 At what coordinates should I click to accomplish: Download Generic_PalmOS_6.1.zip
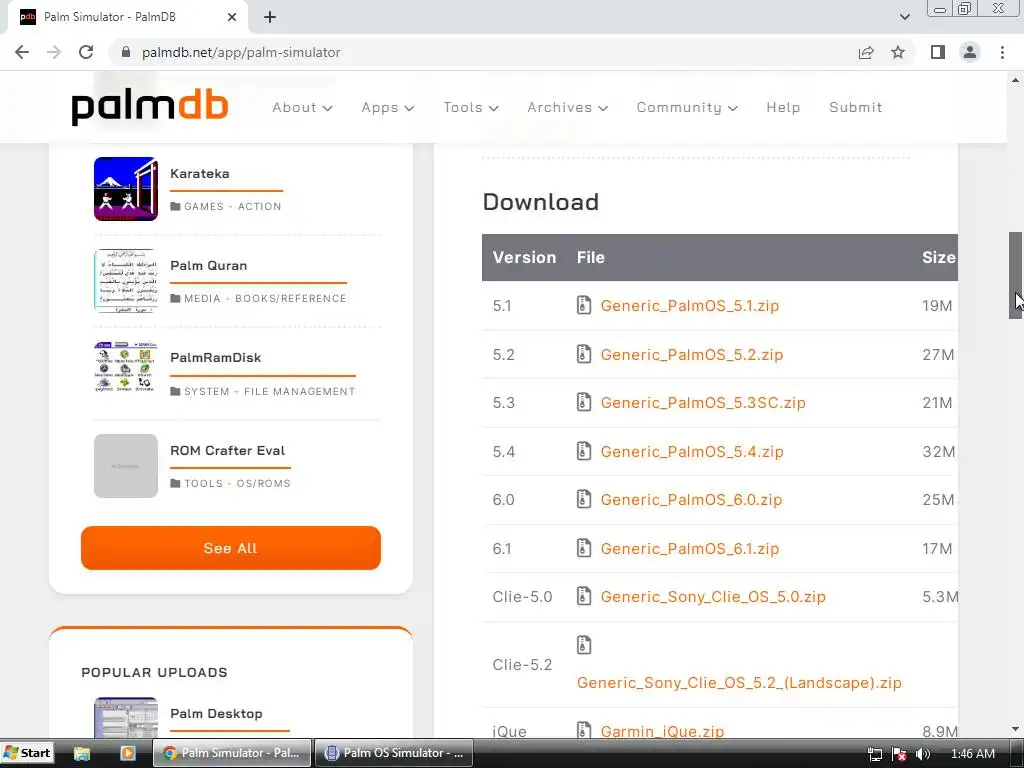[x=690, y=549]
